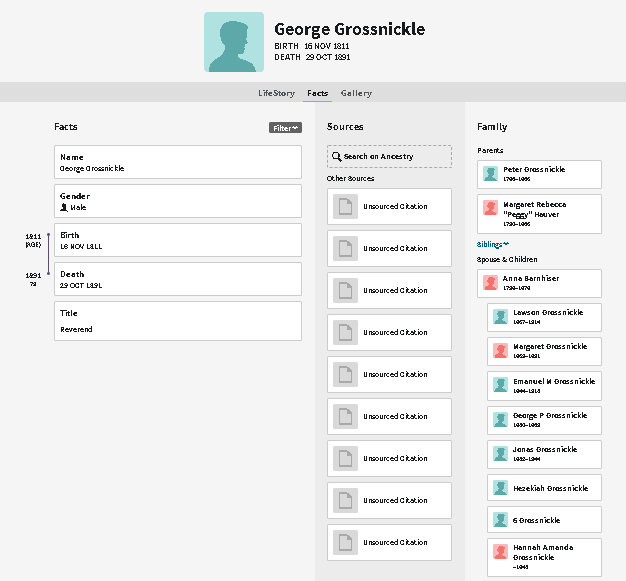Image resolution: width=626 pixels, height=581 pixels.
Task: Select the Facts tab
Action: click(318, 93)
